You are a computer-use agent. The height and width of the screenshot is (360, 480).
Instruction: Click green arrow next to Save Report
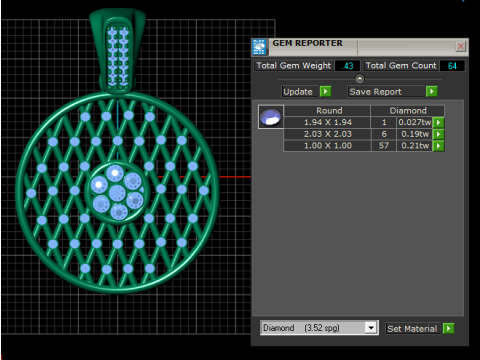pos(432,91)
